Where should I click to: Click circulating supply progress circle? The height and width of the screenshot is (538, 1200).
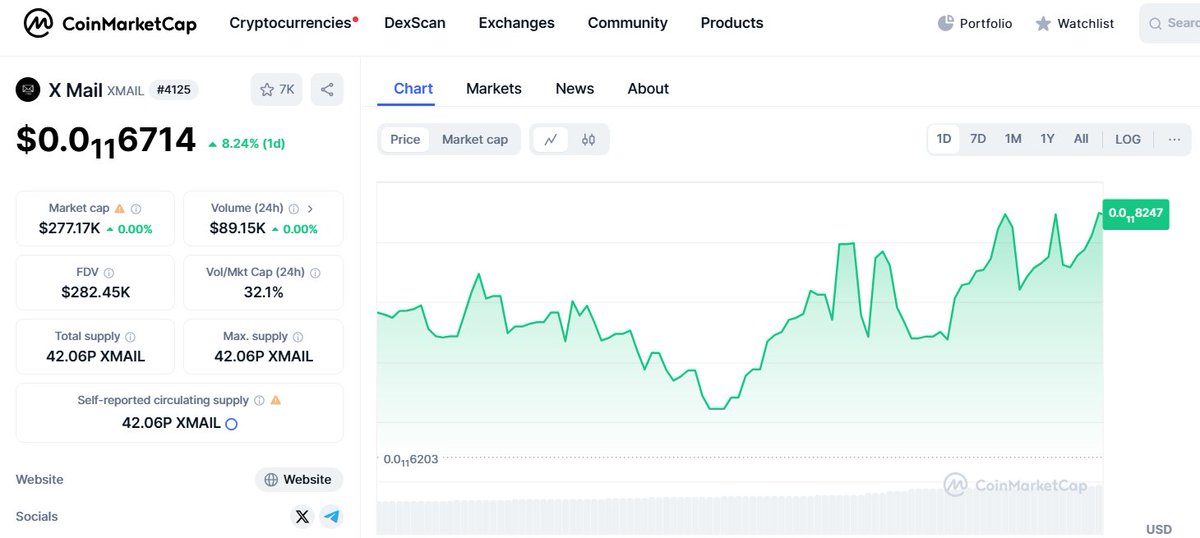click(x=231, y=424)
